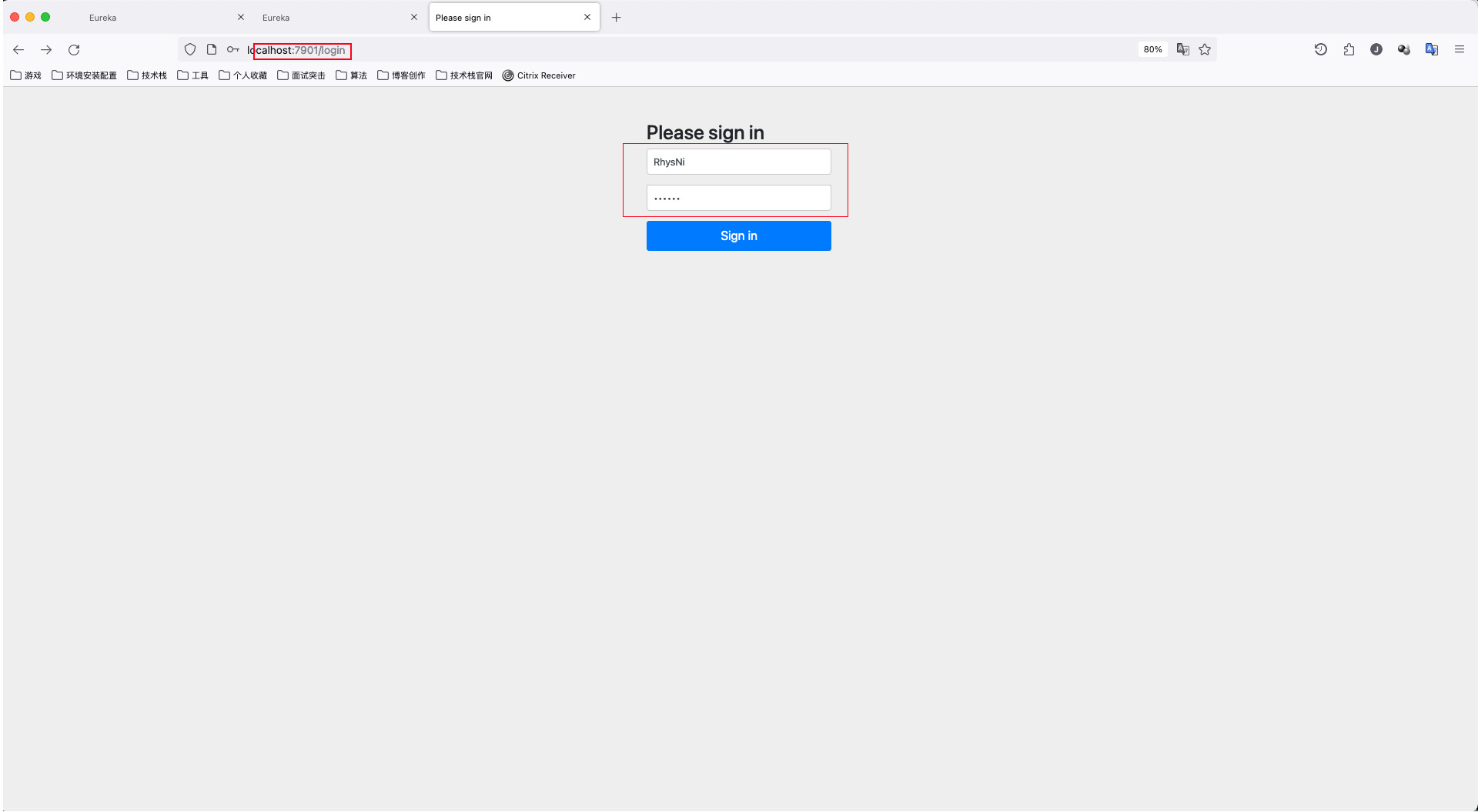Viewport: 1478px width, 812px height.
Task: Open the 面试突击 bookmarks folder
Action: coord(302,75)
